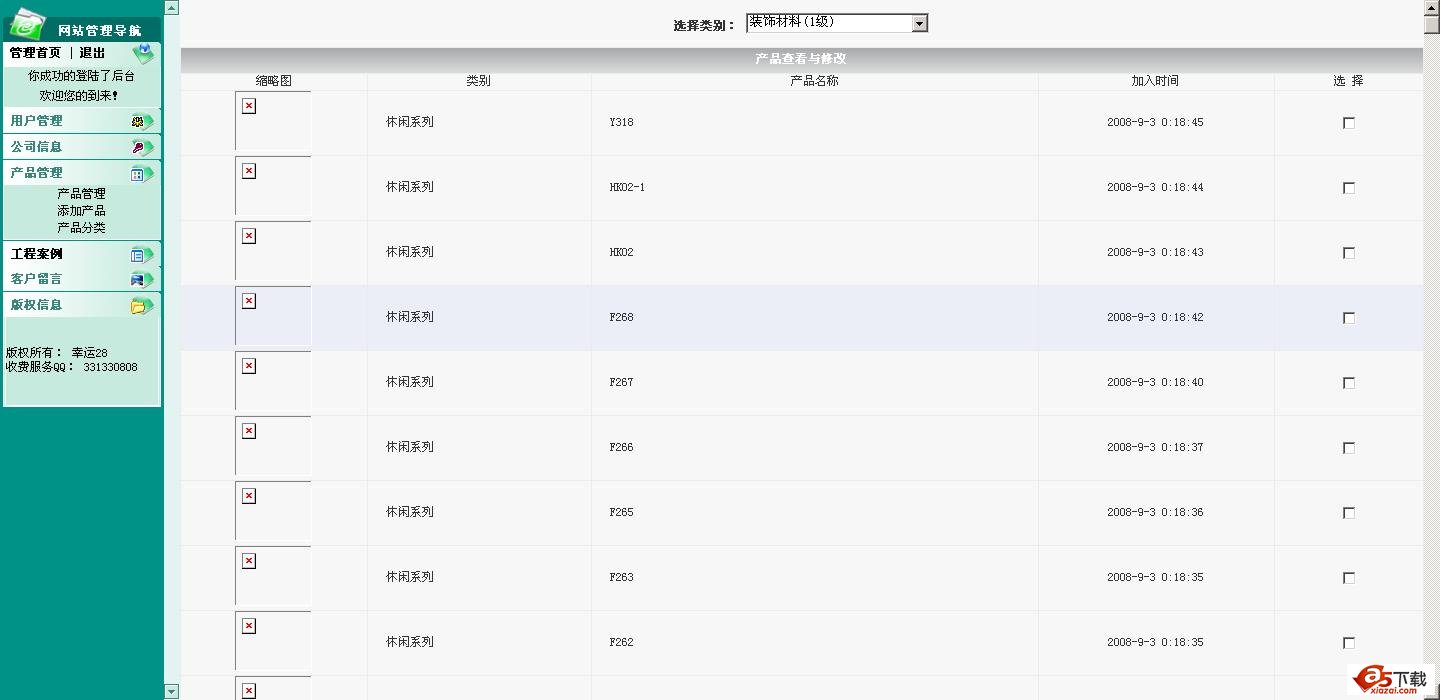1440x700 pixels.
Task: Click product name F268
Action: (621, 318)
